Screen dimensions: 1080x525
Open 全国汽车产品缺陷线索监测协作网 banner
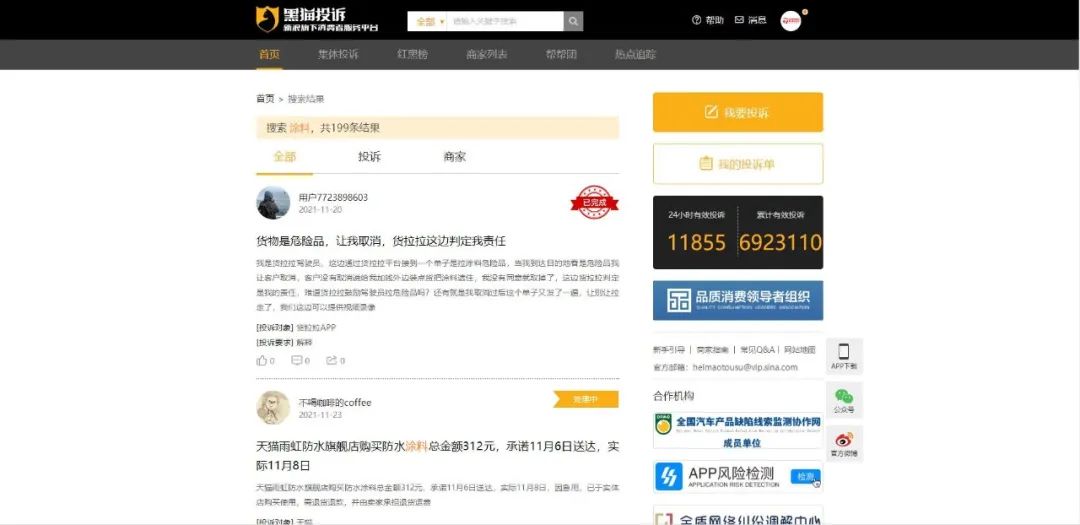[738, 431]
